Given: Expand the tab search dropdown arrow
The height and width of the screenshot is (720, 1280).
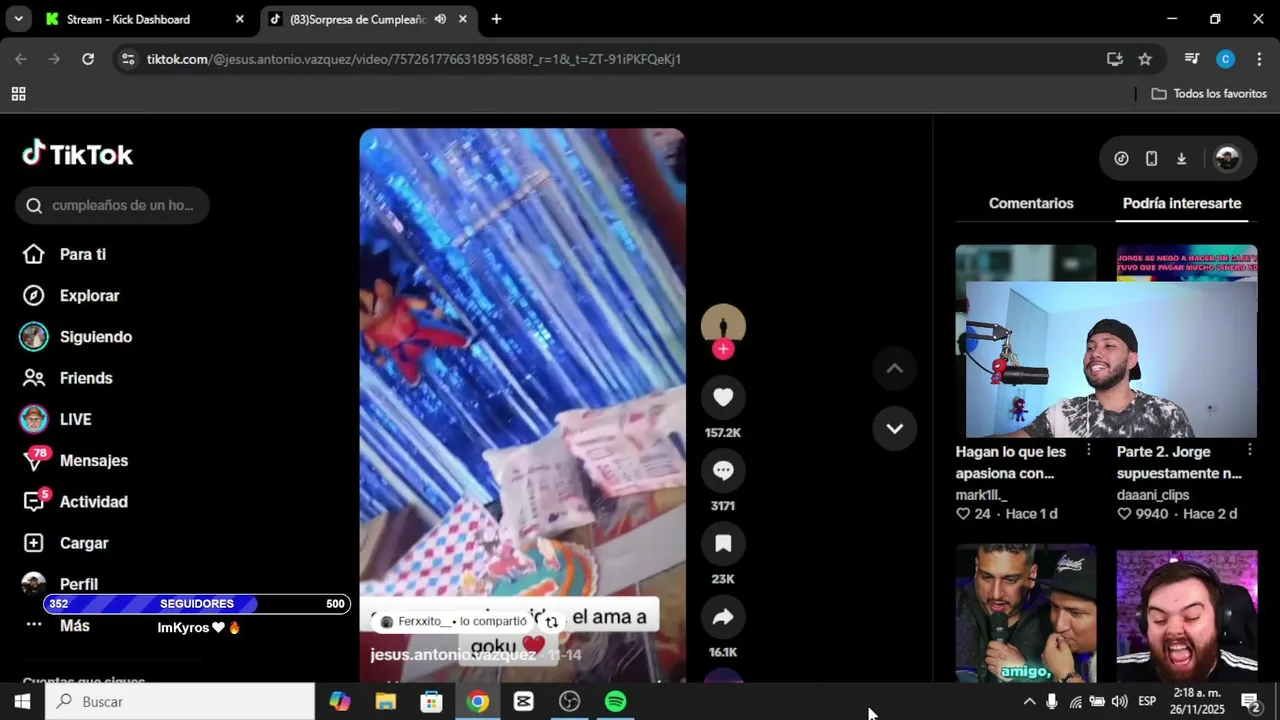Looking at the screenshot, I should pos(18,19).
